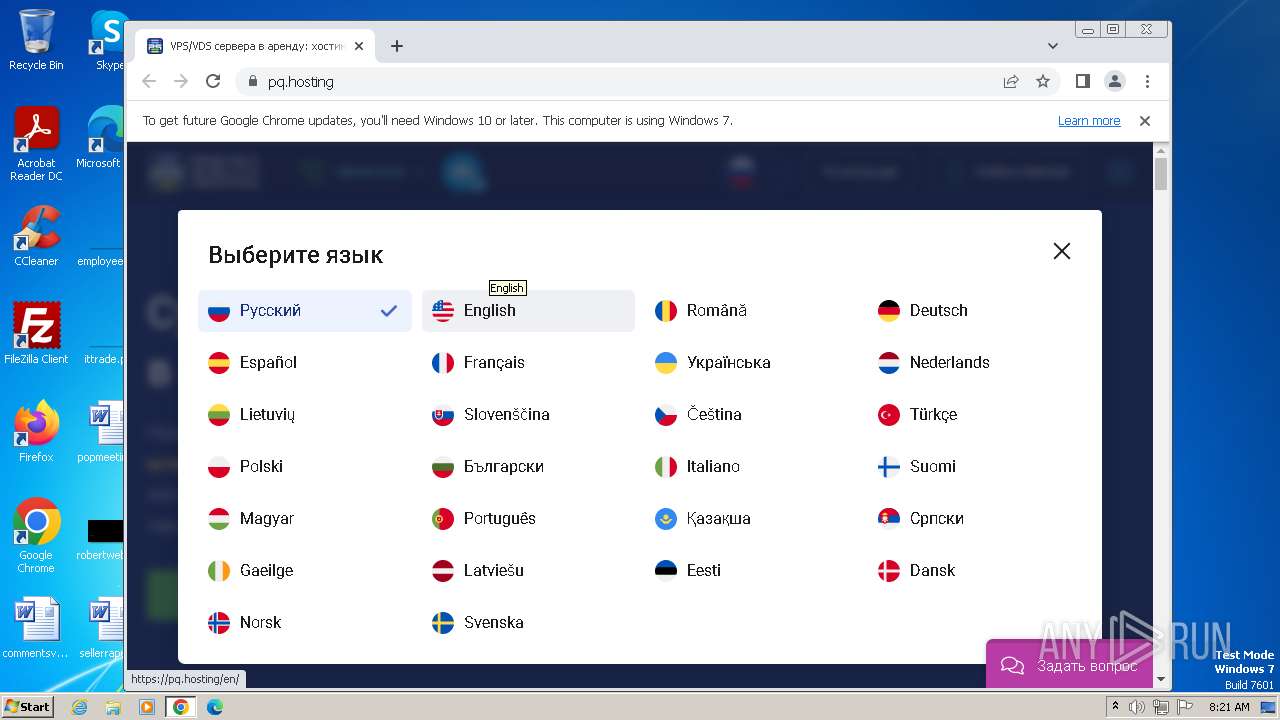1280x720 pixels.
Task: Close the VPS/VDS browser tab
Action: pos(359,46)
